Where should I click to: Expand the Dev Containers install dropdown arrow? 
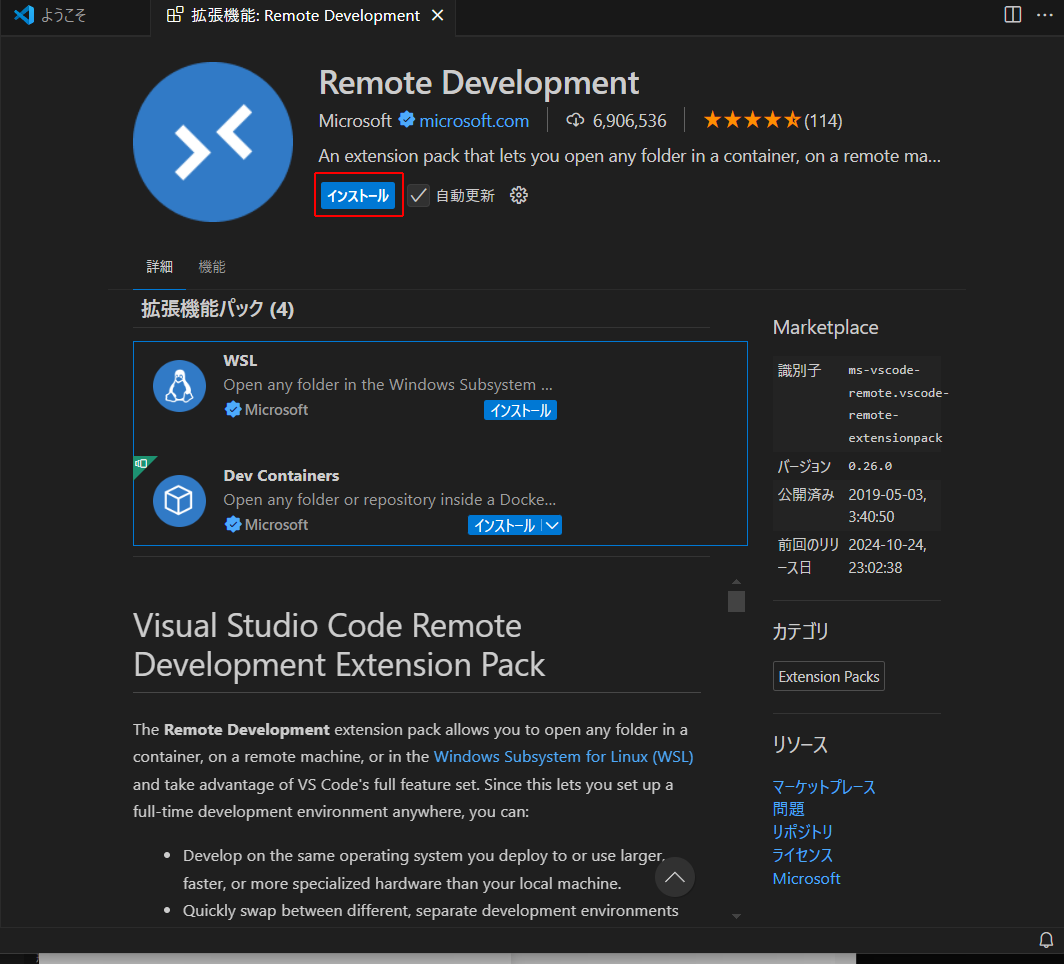coord(552,525)
